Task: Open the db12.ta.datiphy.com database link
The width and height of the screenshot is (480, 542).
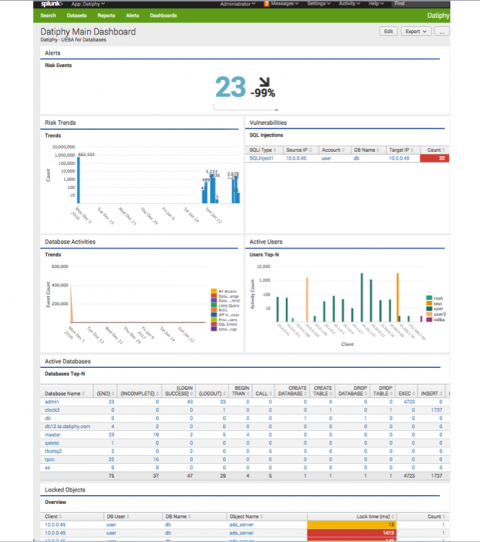Action: (67, 427)
